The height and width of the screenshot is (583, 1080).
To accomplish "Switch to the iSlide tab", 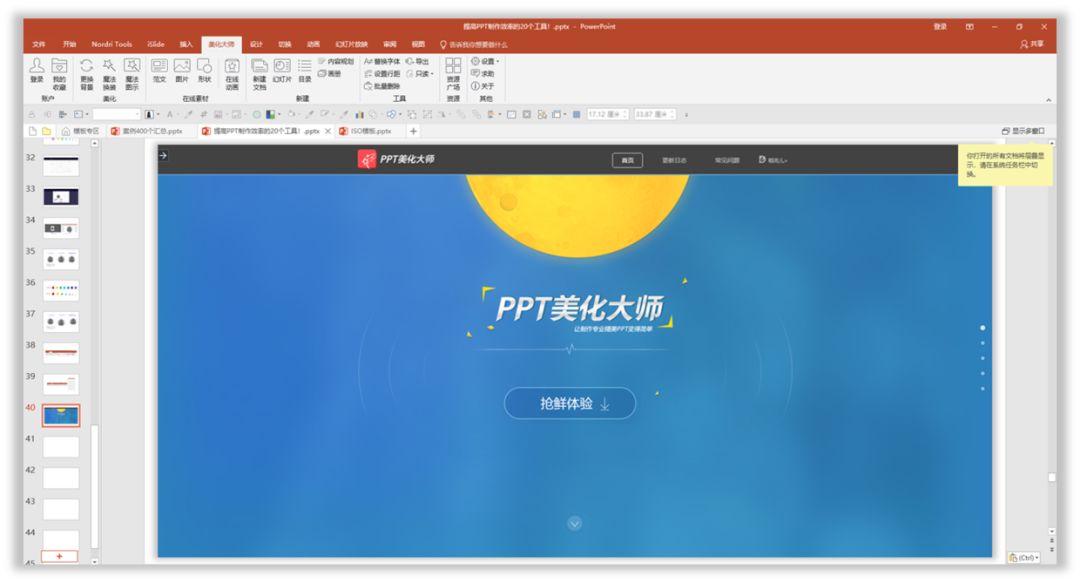I will tap(156, 44).
